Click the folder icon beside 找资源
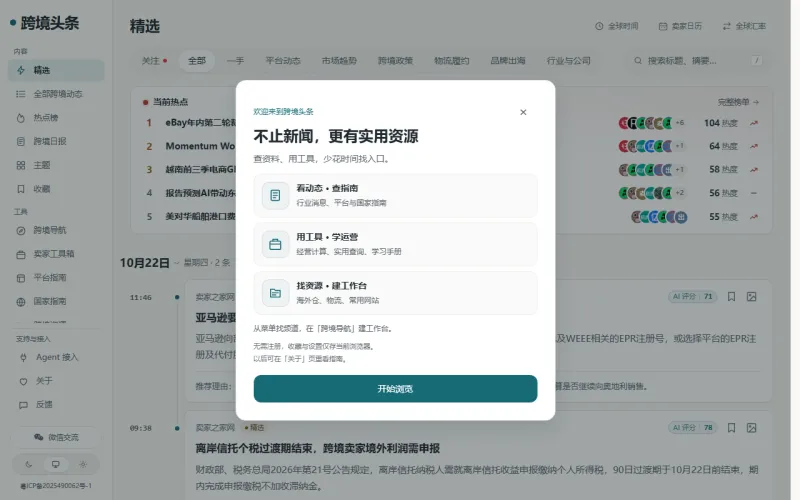The image size is (800, 500). 276,293
